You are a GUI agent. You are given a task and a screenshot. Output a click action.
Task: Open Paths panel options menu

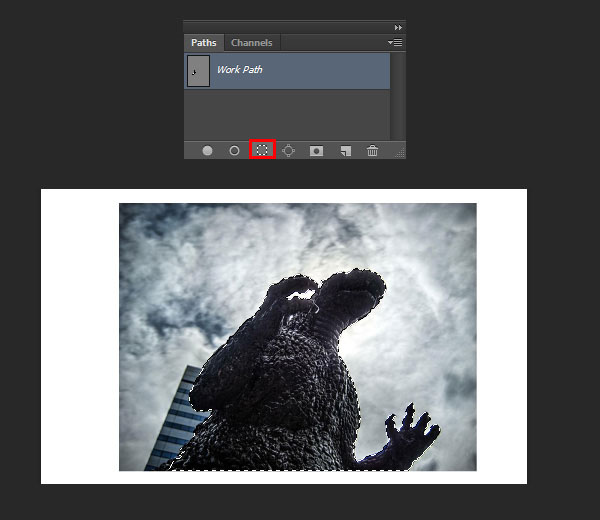tap(395, 42)
